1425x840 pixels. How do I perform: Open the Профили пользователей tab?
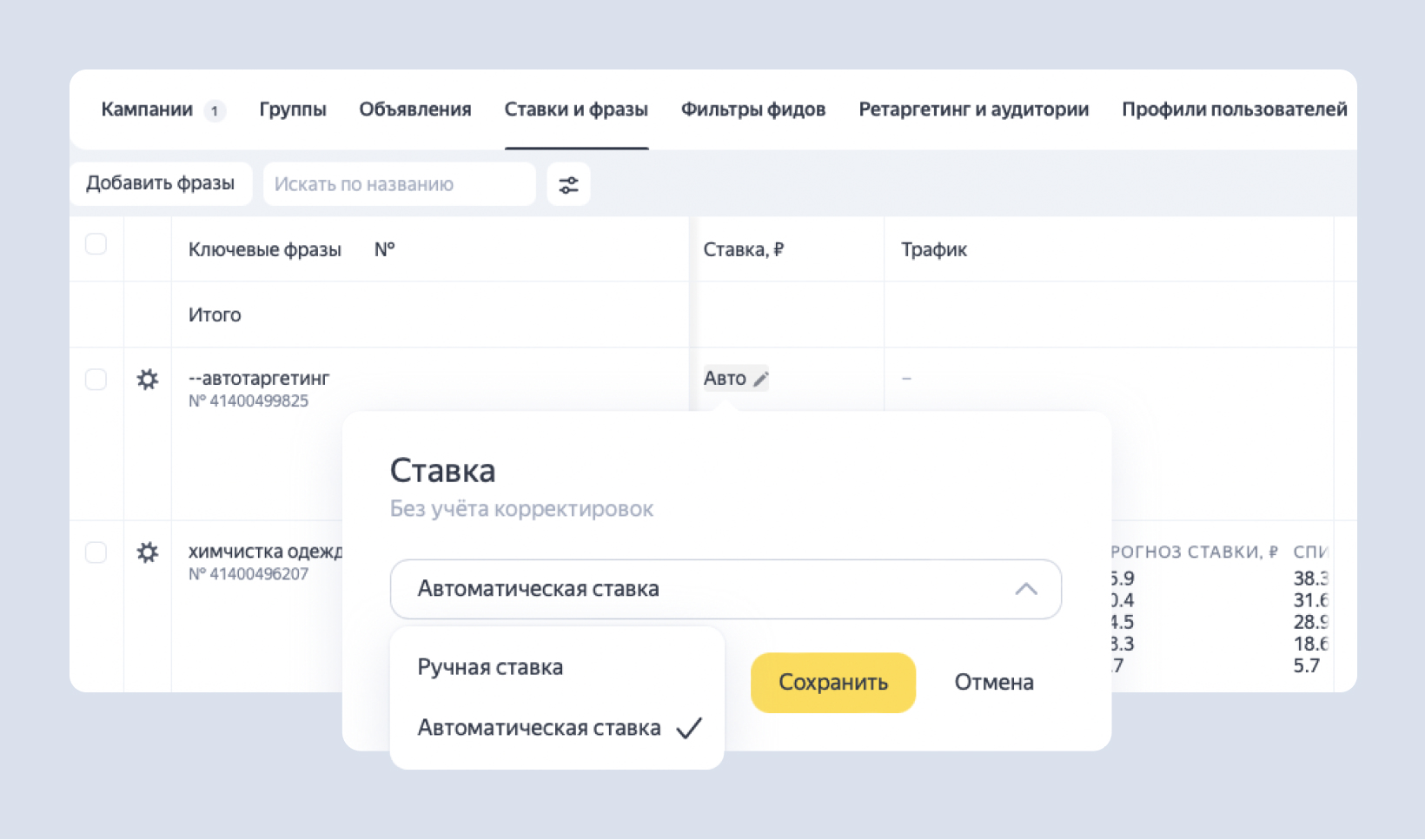click(x=1235, y=109)
